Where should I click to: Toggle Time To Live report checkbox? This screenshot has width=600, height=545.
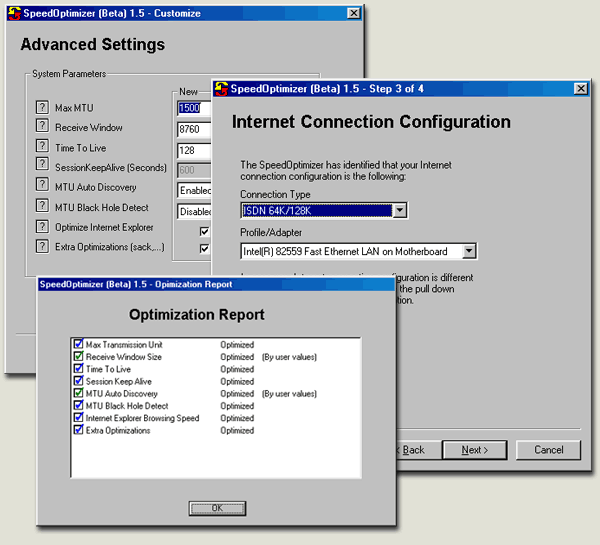78,368
